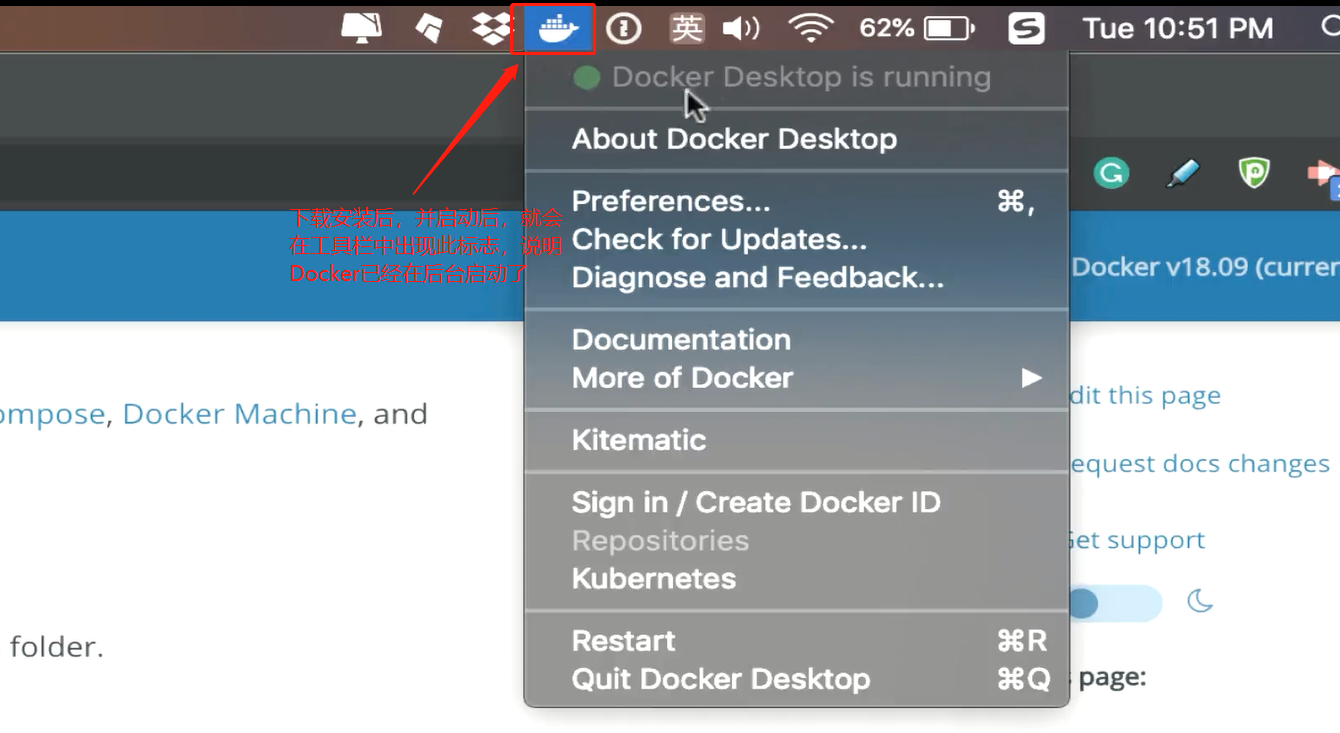Click the Docker whale menu bar icon
This screenshot has width=1340, height=733.
[557, 28]
